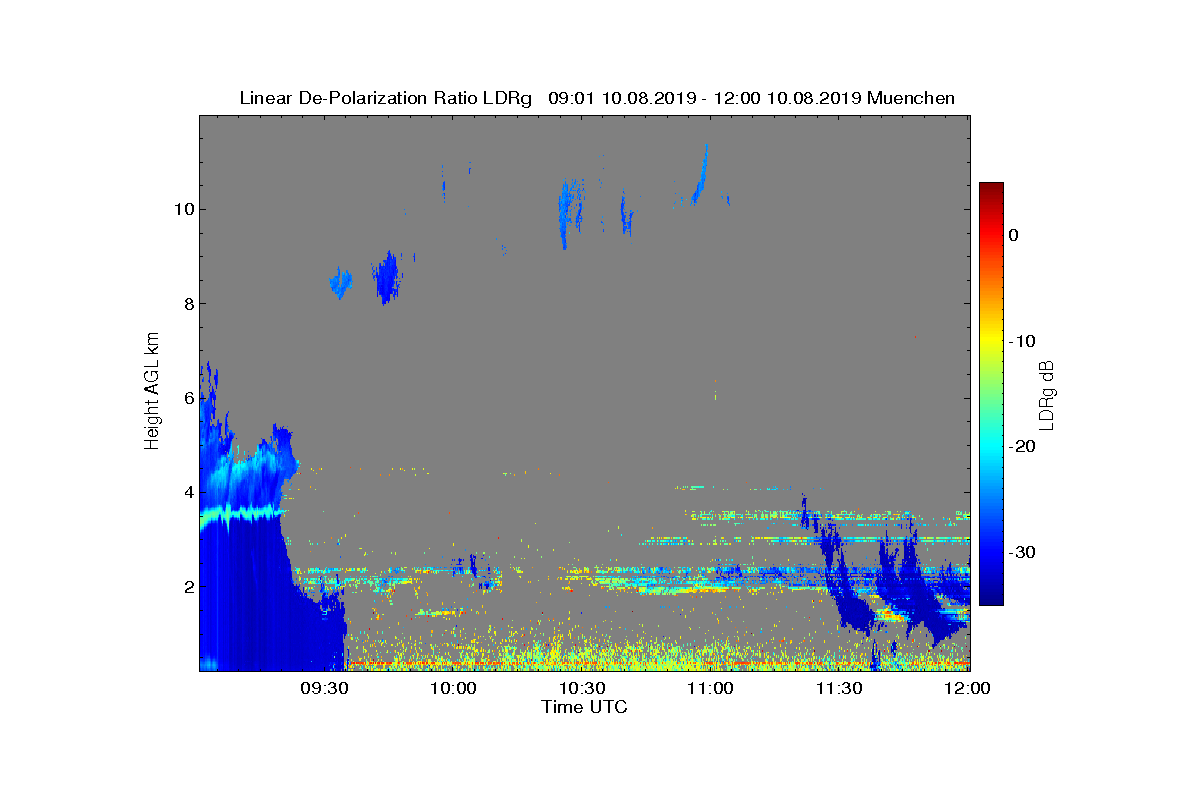Click the height tick label '6'
Screen dimensions: 1200x800
(187, 398)
